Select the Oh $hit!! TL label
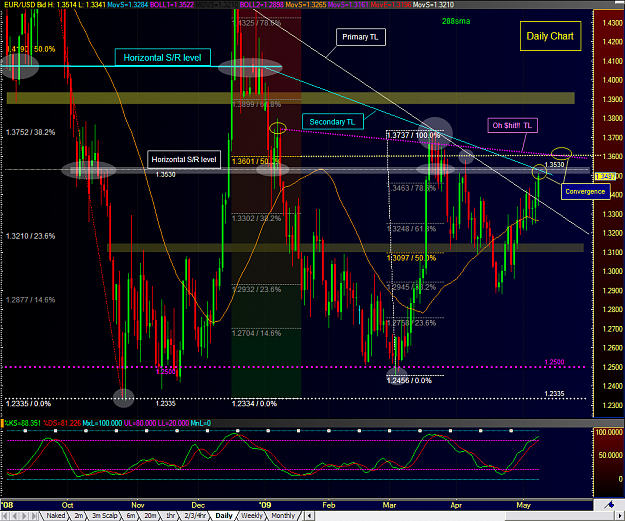The height and width of the screenshot is (521, 625). coord(513,126)
